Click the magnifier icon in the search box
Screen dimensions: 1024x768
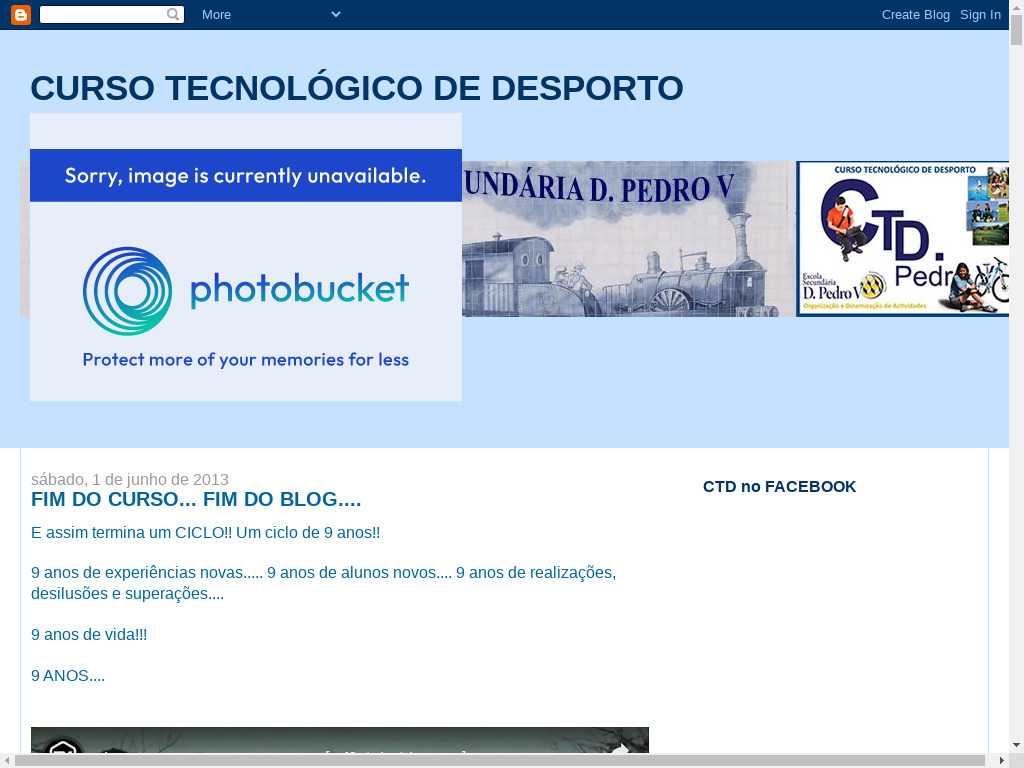coord(173,14)
